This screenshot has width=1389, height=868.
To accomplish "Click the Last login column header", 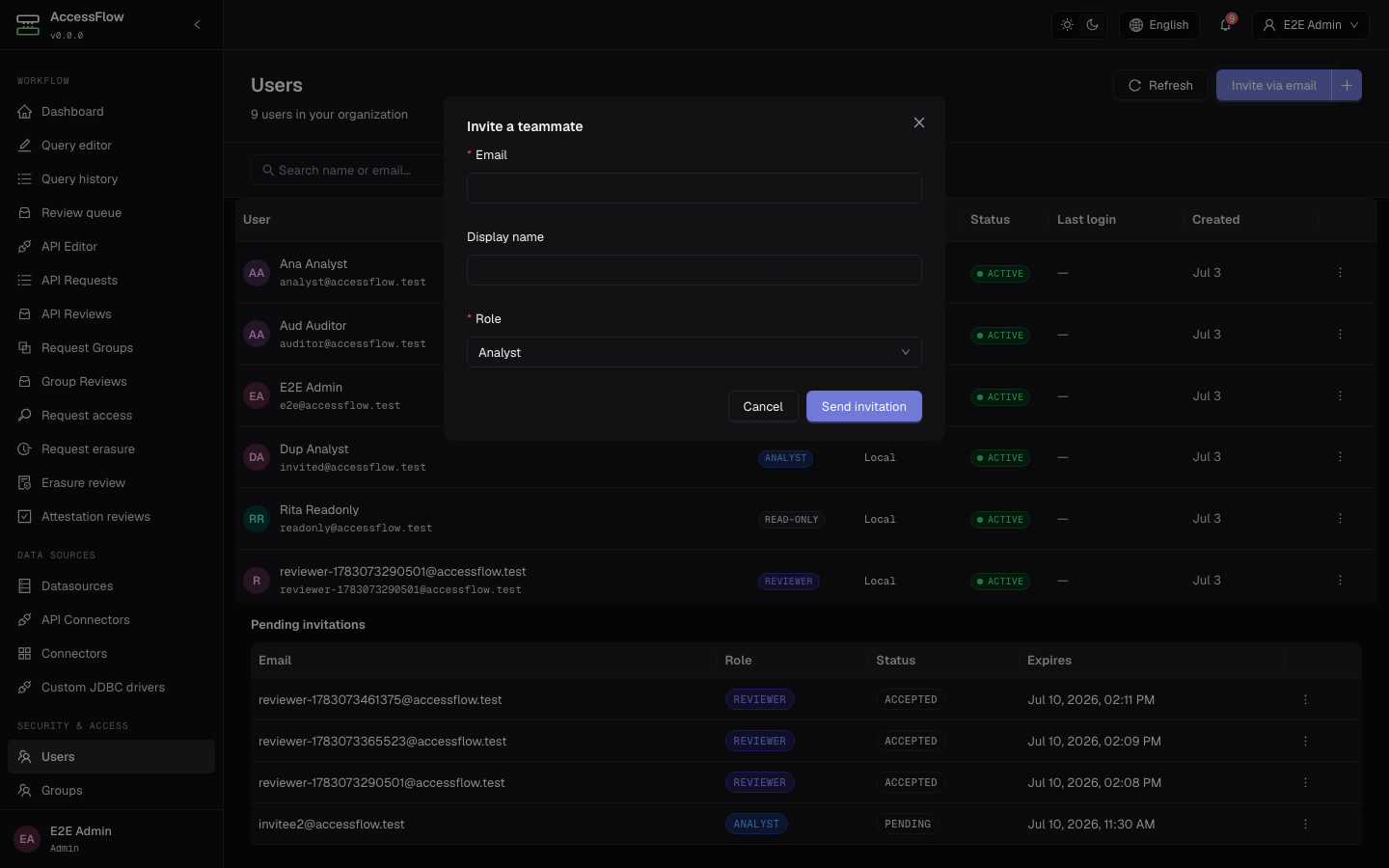I will [x=1086, y=220].
